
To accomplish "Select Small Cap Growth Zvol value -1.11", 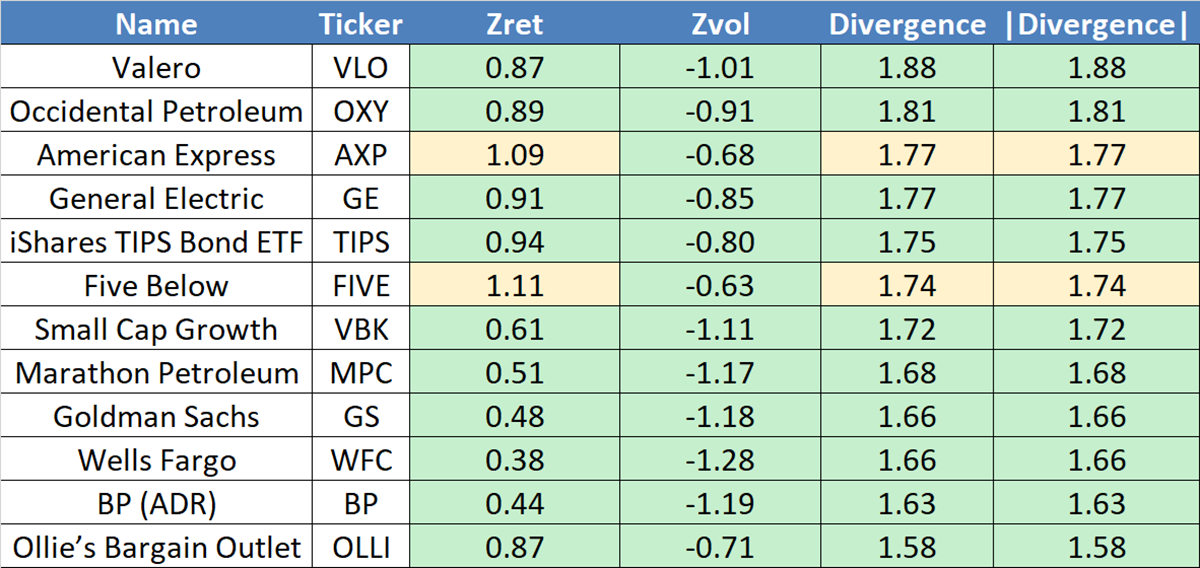I will 720,329.
